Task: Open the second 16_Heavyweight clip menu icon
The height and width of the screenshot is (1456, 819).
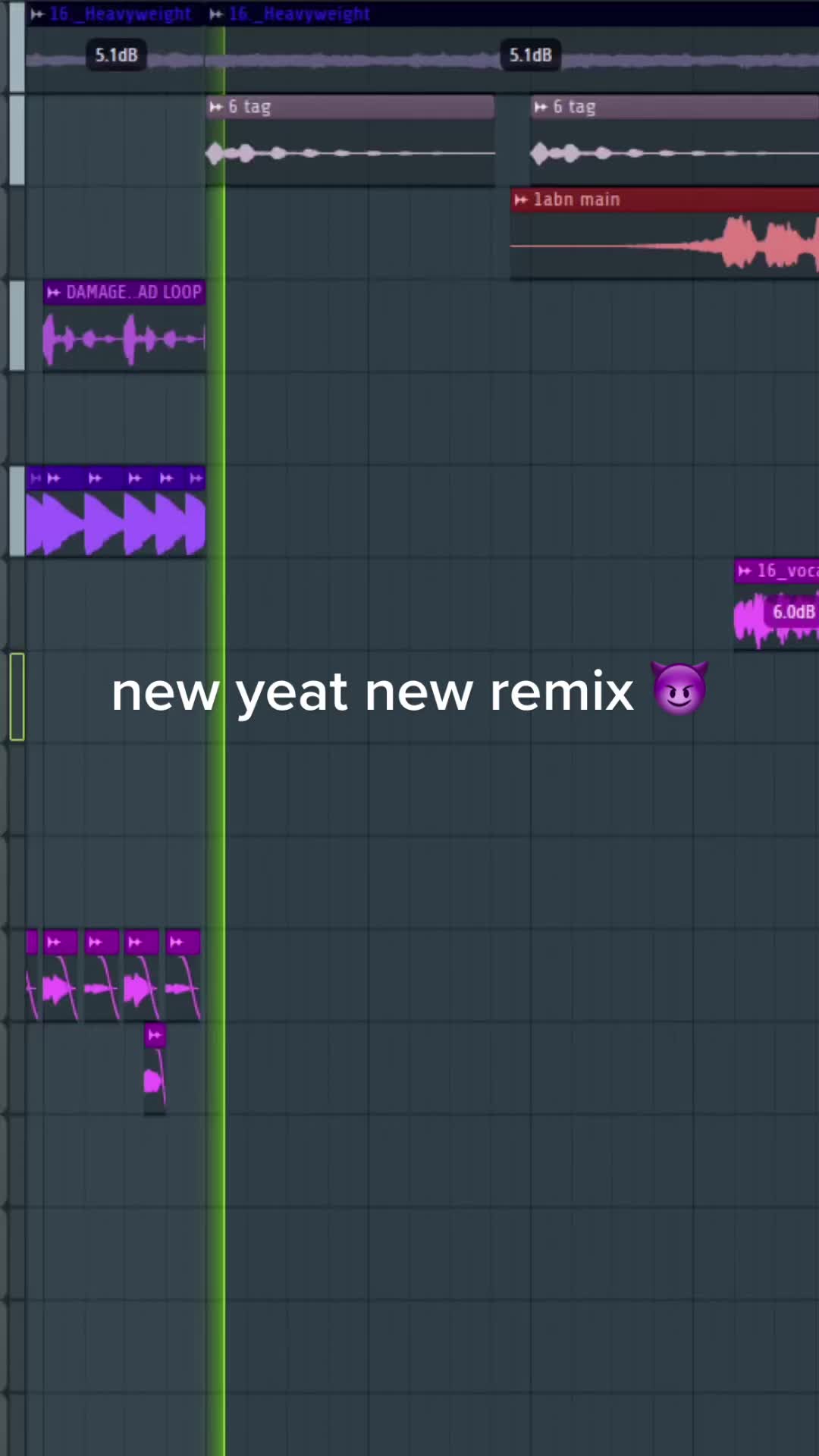Action: click(216, 14)
